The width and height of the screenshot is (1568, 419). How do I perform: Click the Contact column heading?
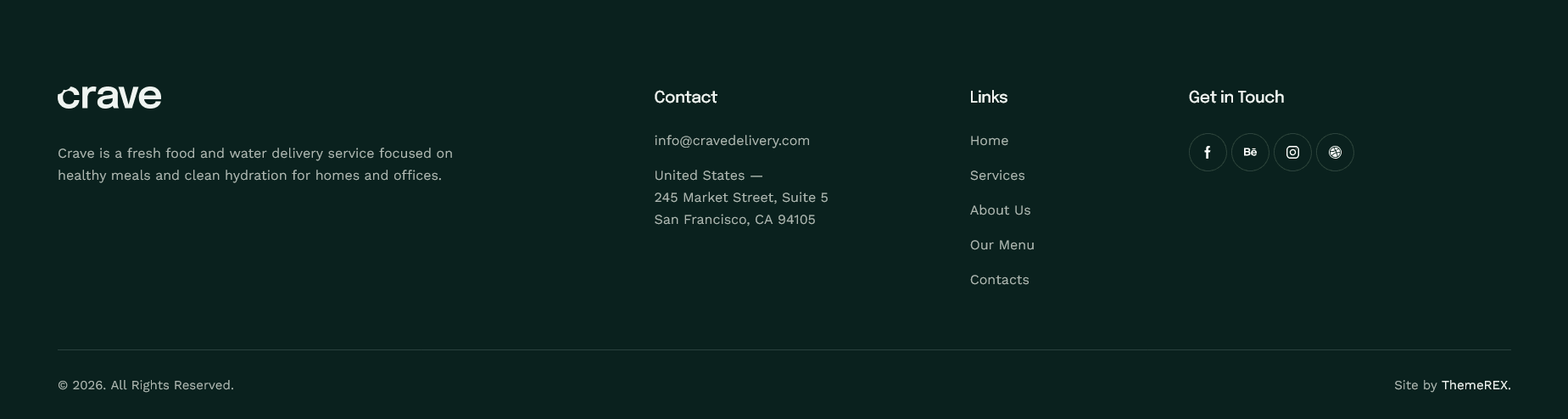tap(685, 98)
